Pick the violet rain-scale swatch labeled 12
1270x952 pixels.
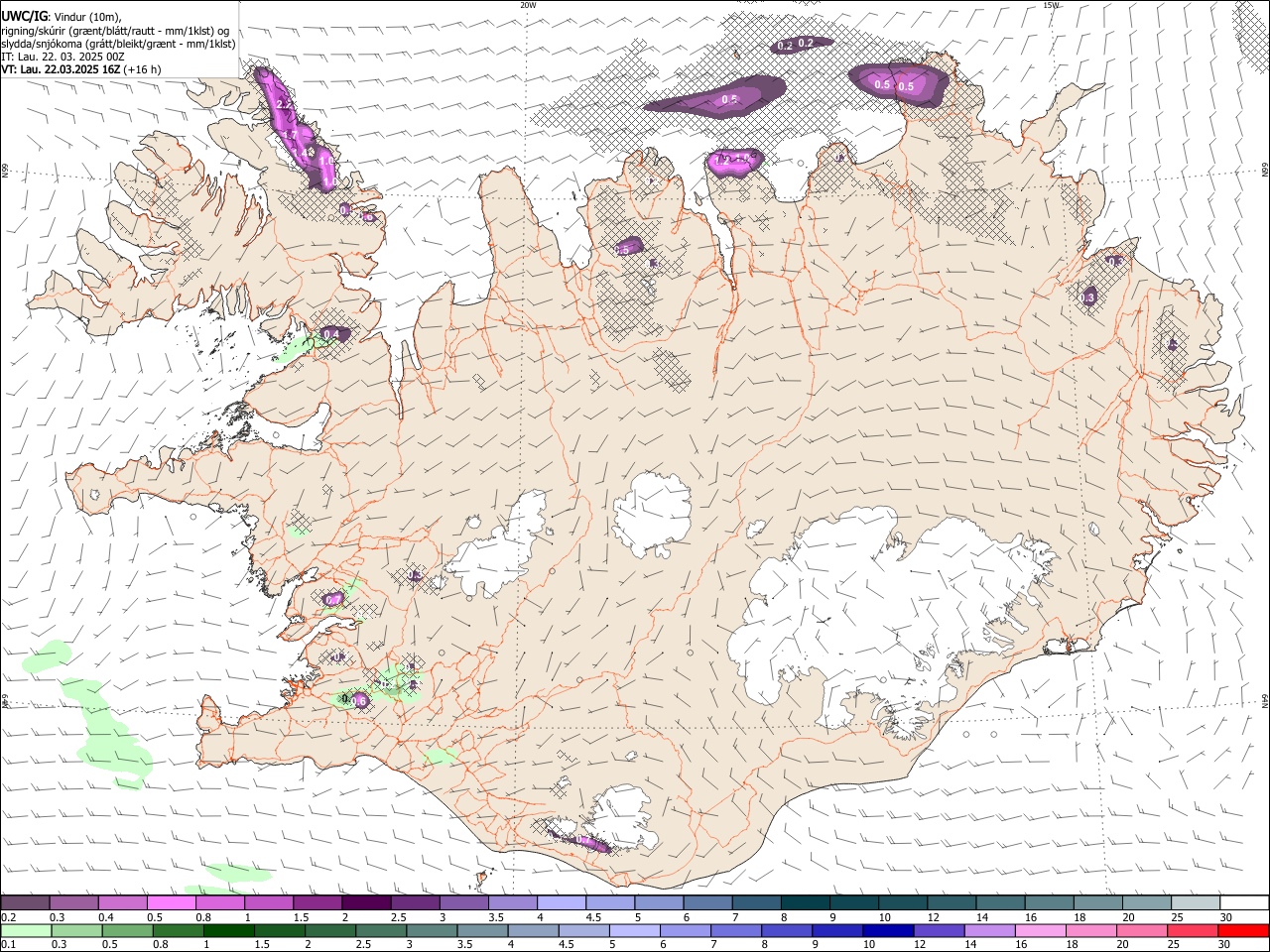coord(940,930)
